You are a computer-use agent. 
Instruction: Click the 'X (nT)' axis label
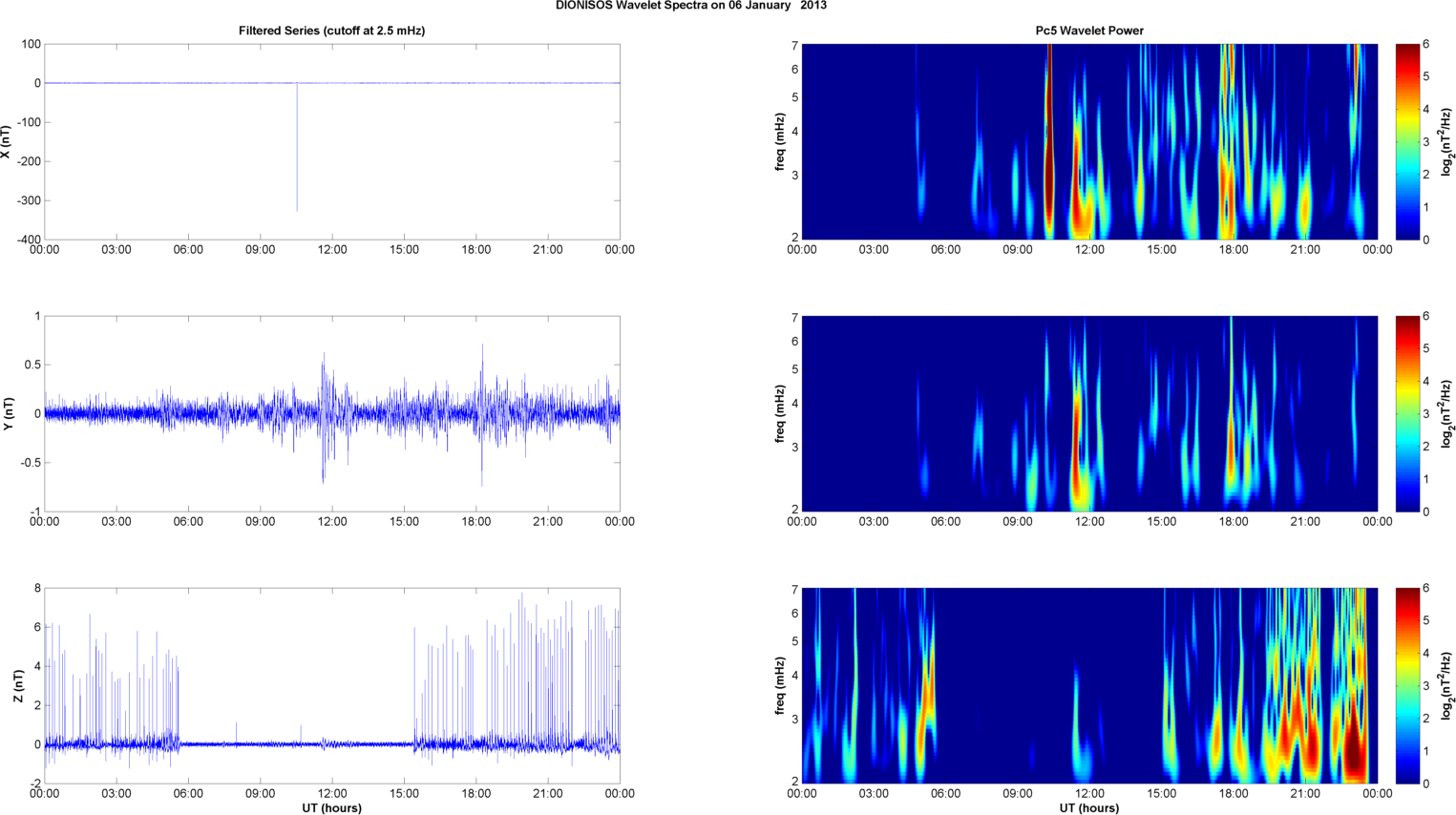[x=7, y=142]
